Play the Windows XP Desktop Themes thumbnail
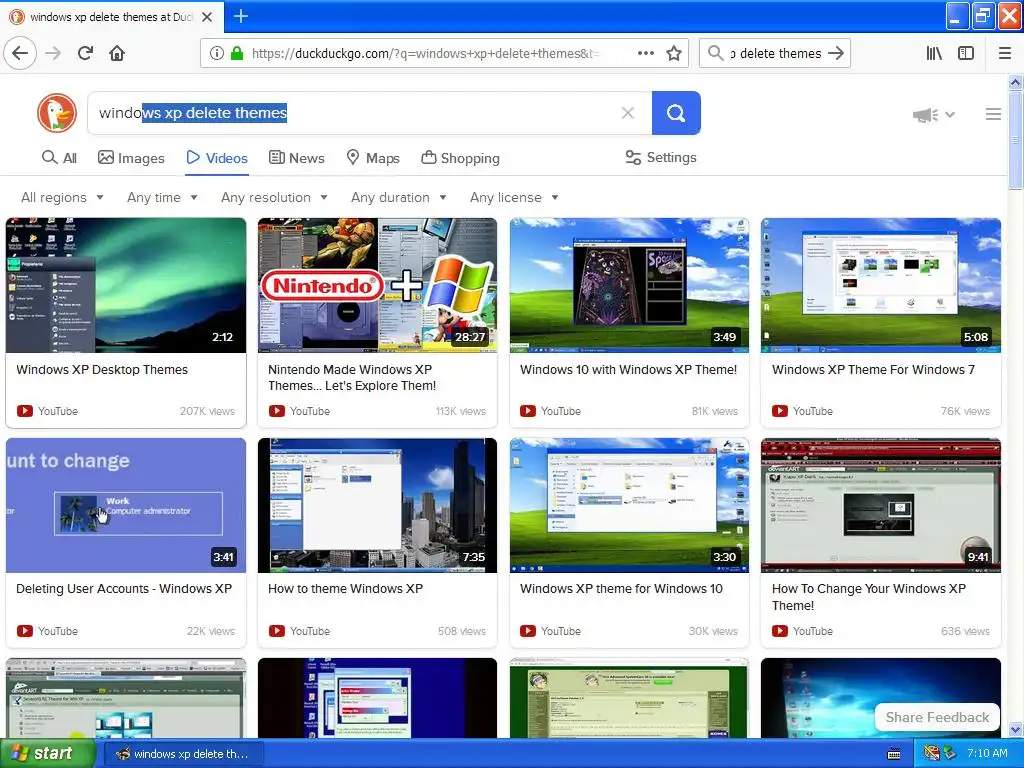This screenshot has height=768, width=1024. (x=126, y=285)
